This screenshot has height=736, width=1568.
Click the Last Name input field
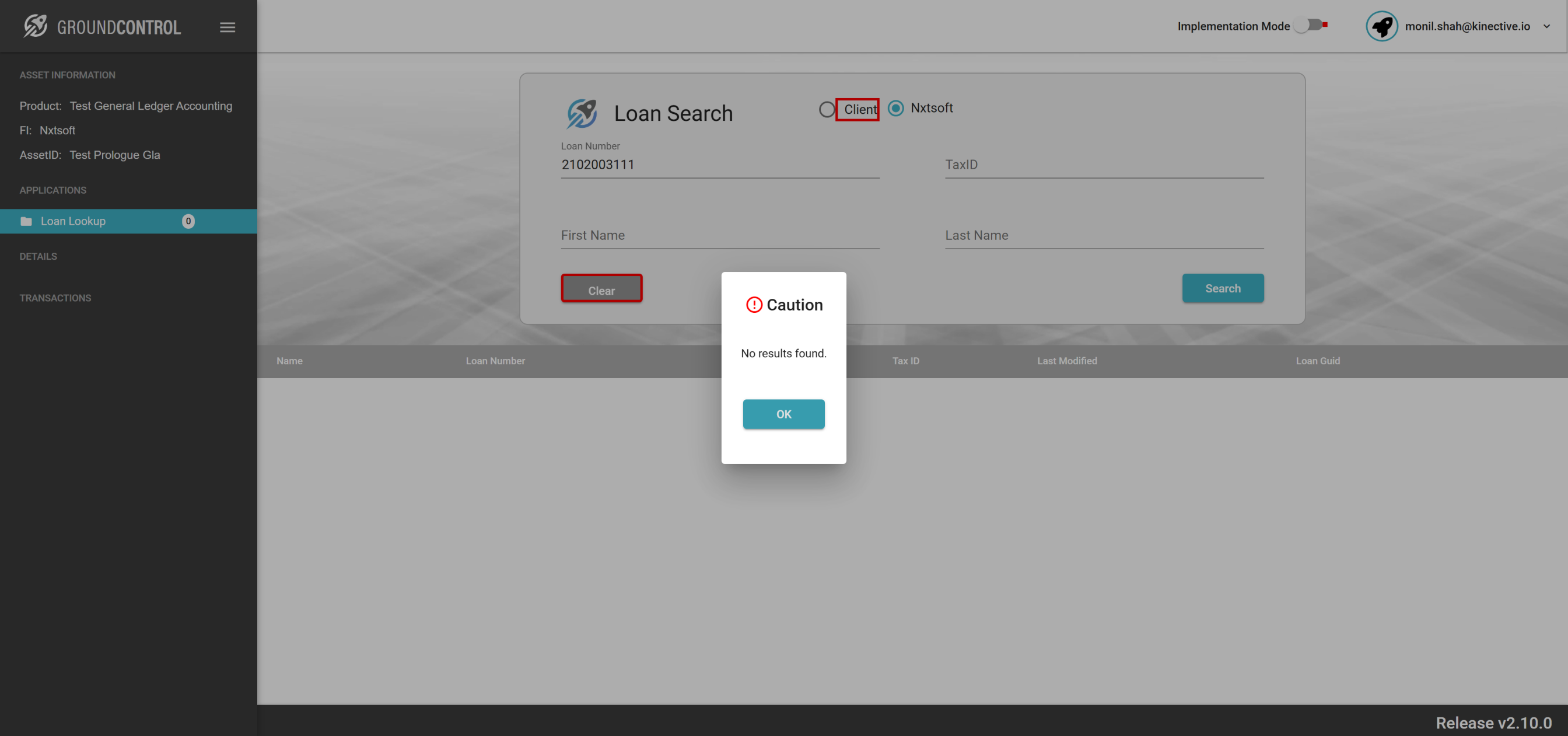click(x=1104, y=236)
